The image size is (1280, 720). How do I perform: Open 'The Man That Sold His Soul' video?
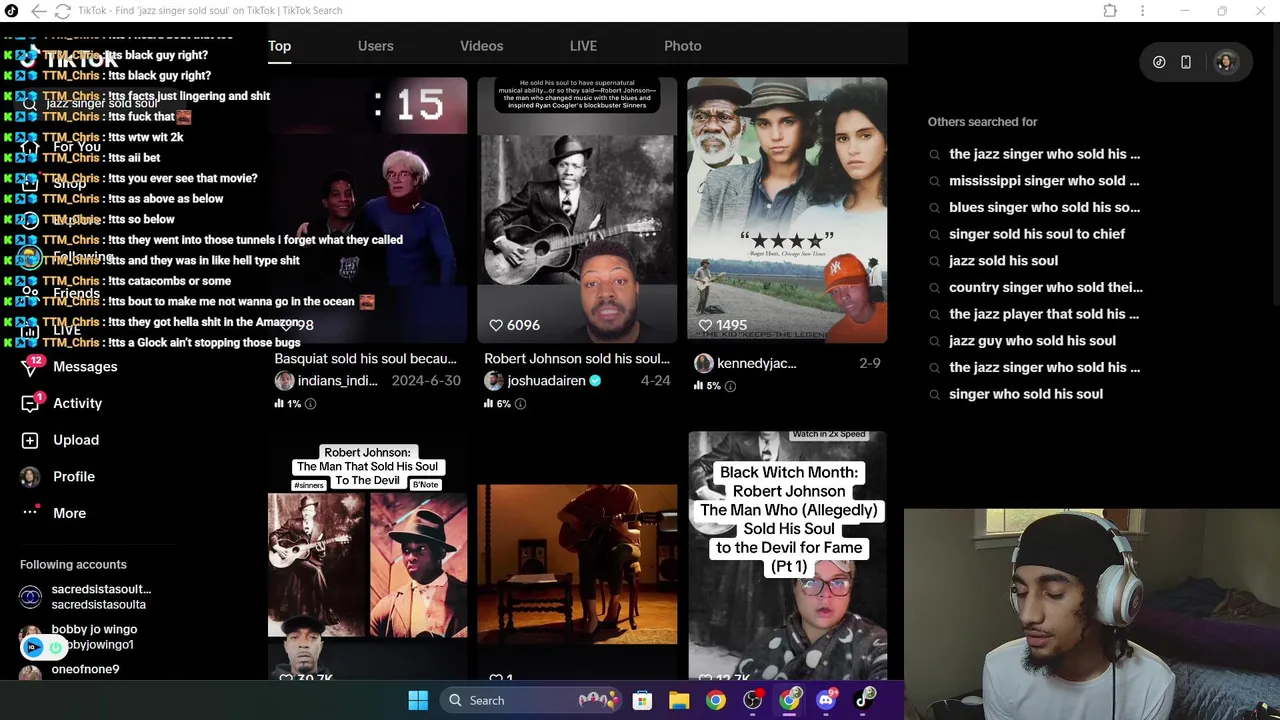pos(367,555)
